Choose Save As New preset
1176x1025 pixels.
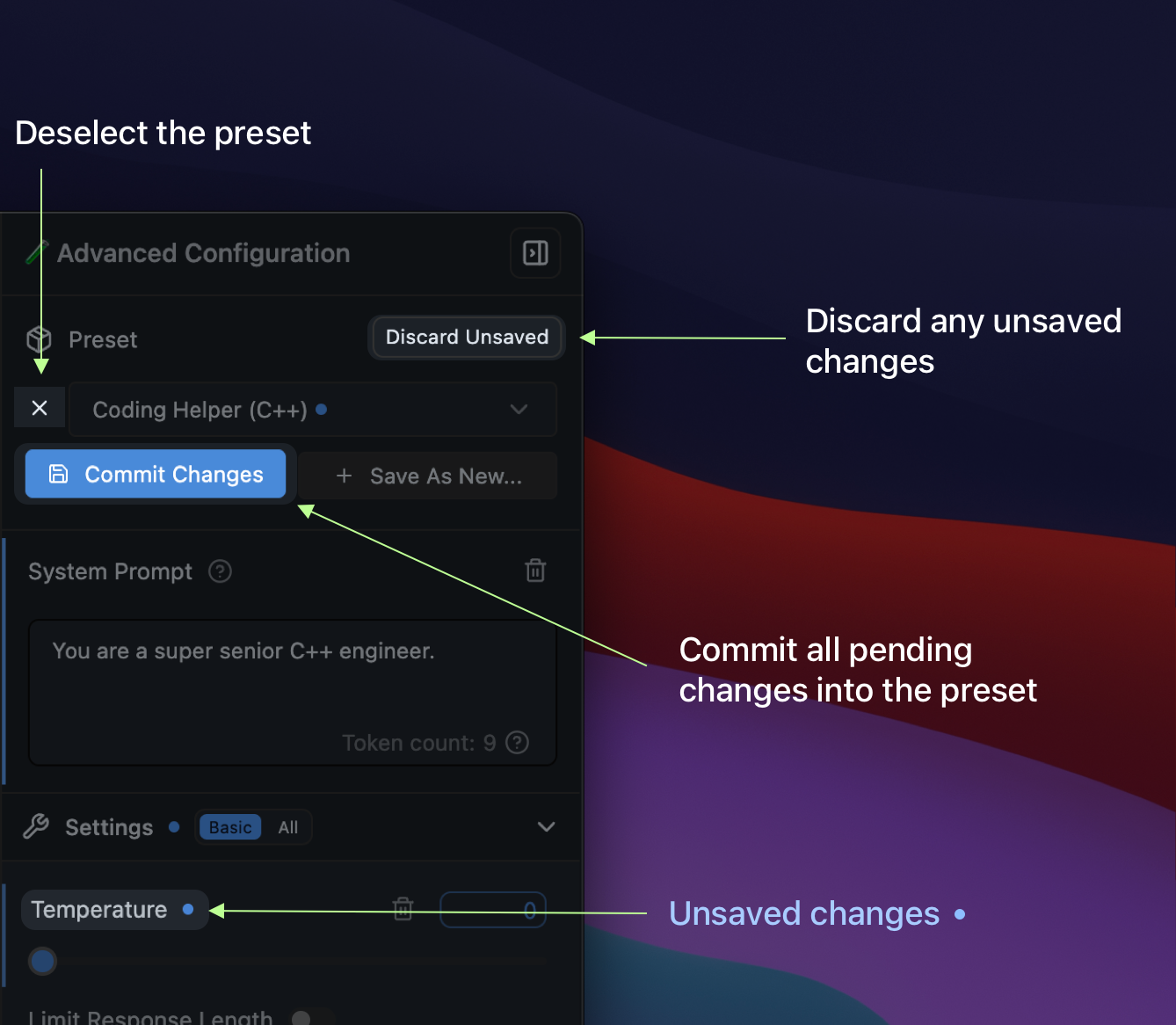429,476
